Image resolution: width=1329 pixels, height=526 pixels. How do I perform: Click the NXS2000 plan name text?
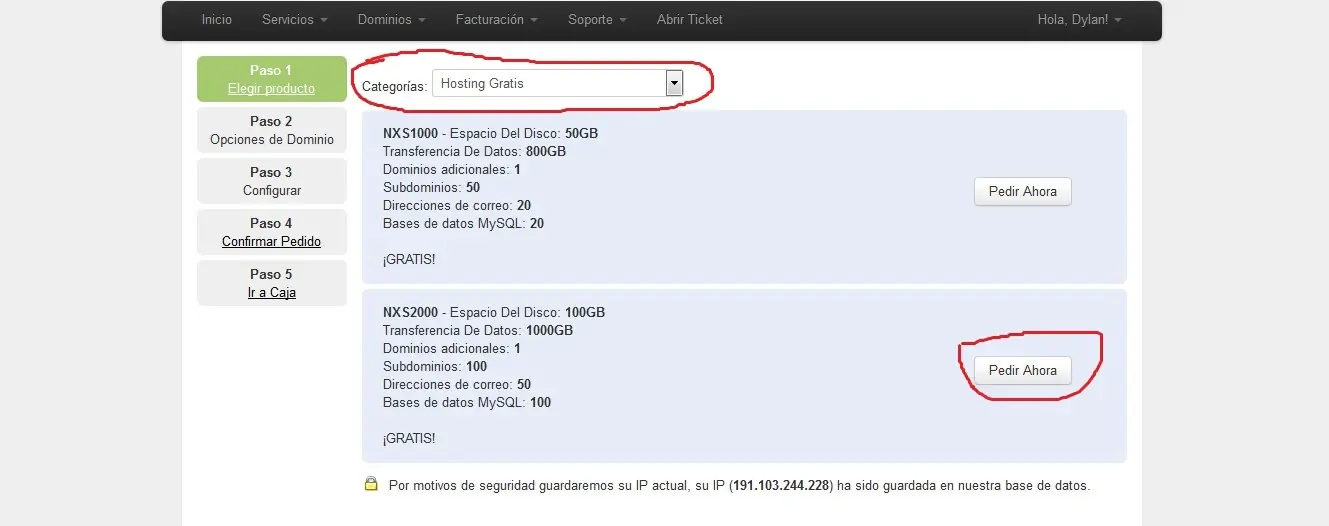tap(410, 312)
